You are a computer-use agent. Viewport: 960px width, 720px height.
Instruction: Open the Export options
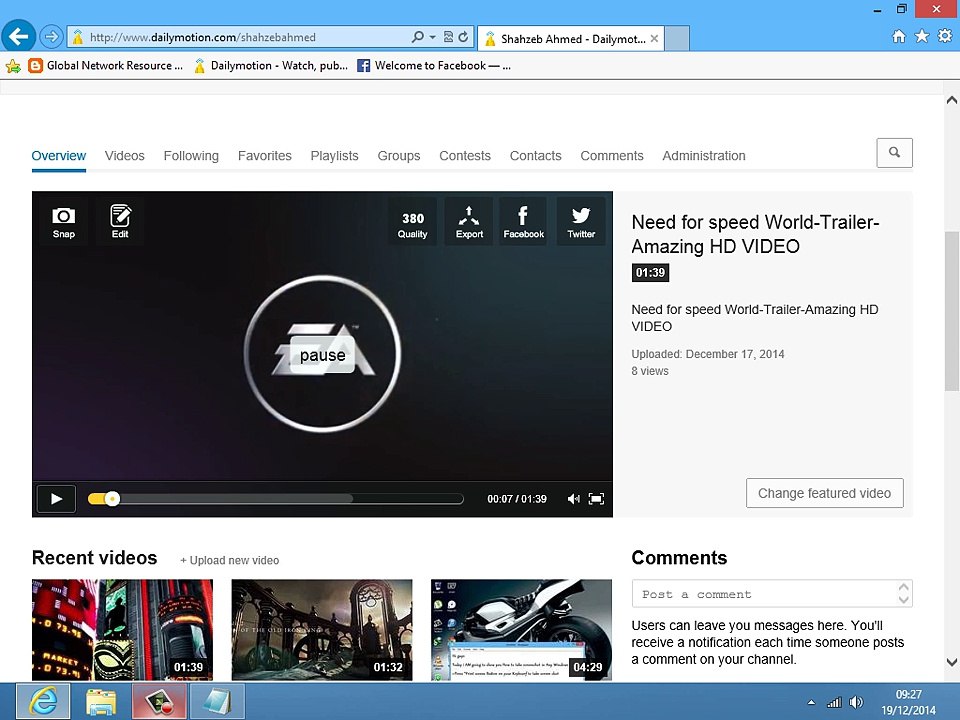[x=469, y=222]
